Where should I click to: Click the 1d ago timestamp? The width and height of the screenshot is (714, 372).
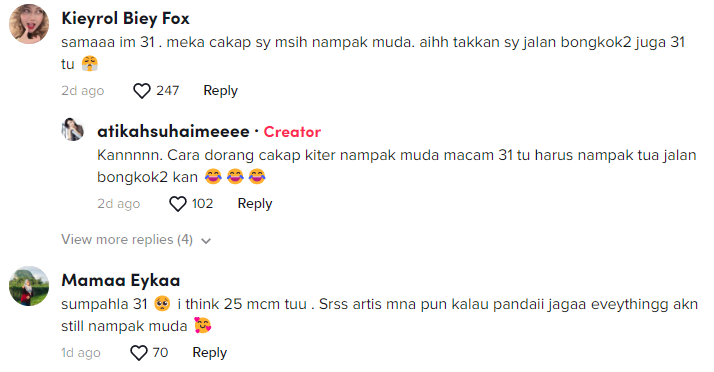[x=81, y=353]
